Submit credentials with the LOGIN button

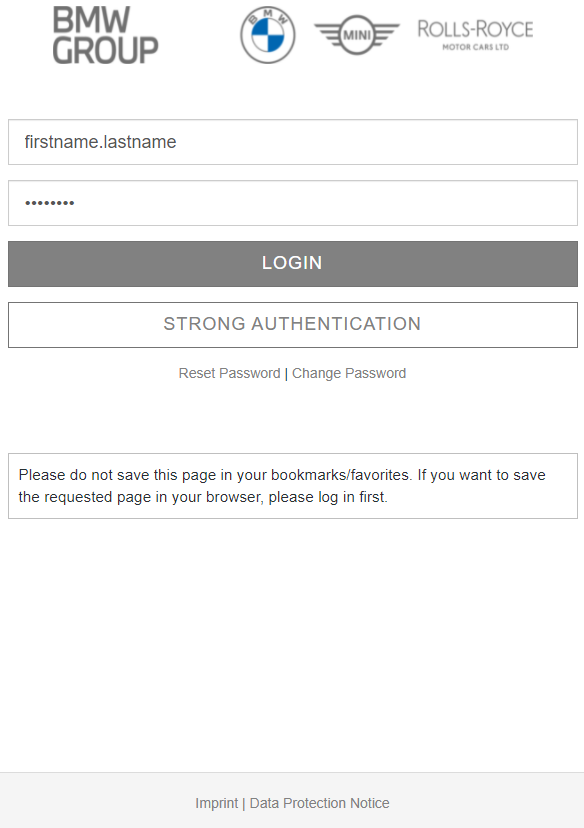(293, 264)
